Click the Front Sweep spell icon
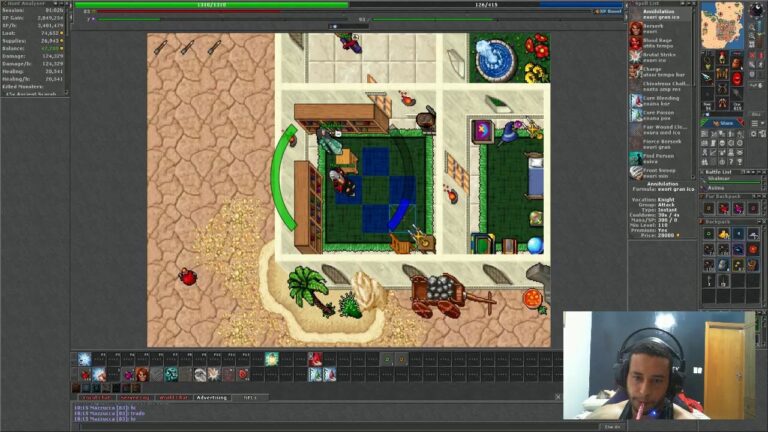Image resolution: width=768 pixels, height=432 pixels. point(636,172)
